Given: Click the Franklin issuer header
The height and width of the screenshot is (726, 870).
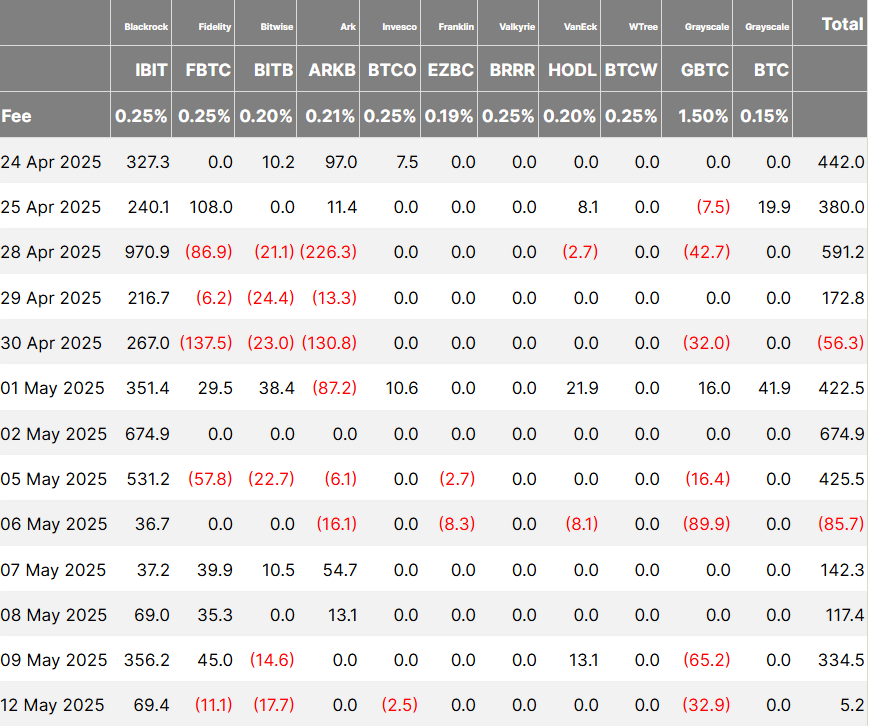Looking at the screenshot, I should 456,27.
